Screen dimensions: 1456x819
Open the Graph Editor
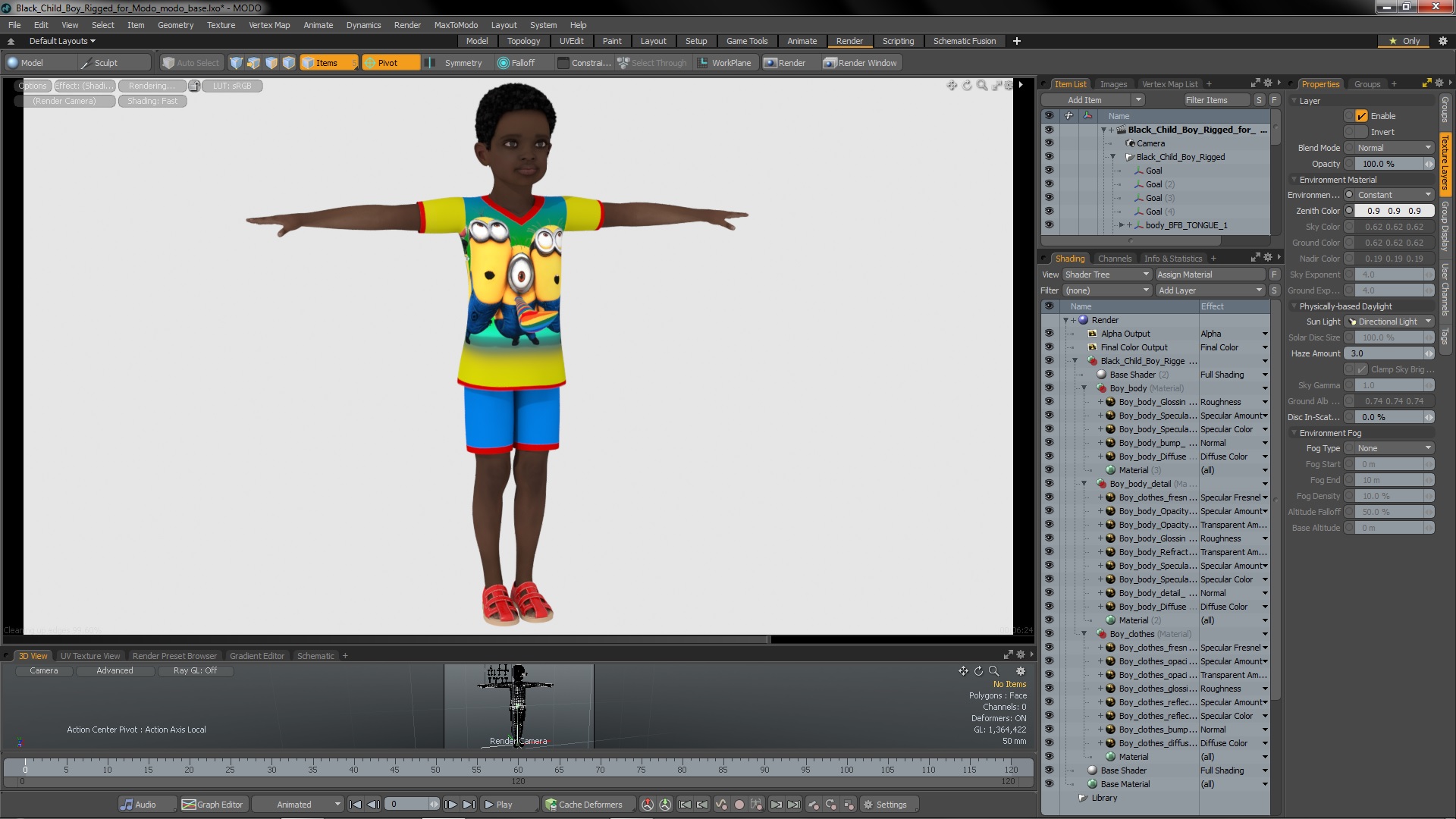213,805
